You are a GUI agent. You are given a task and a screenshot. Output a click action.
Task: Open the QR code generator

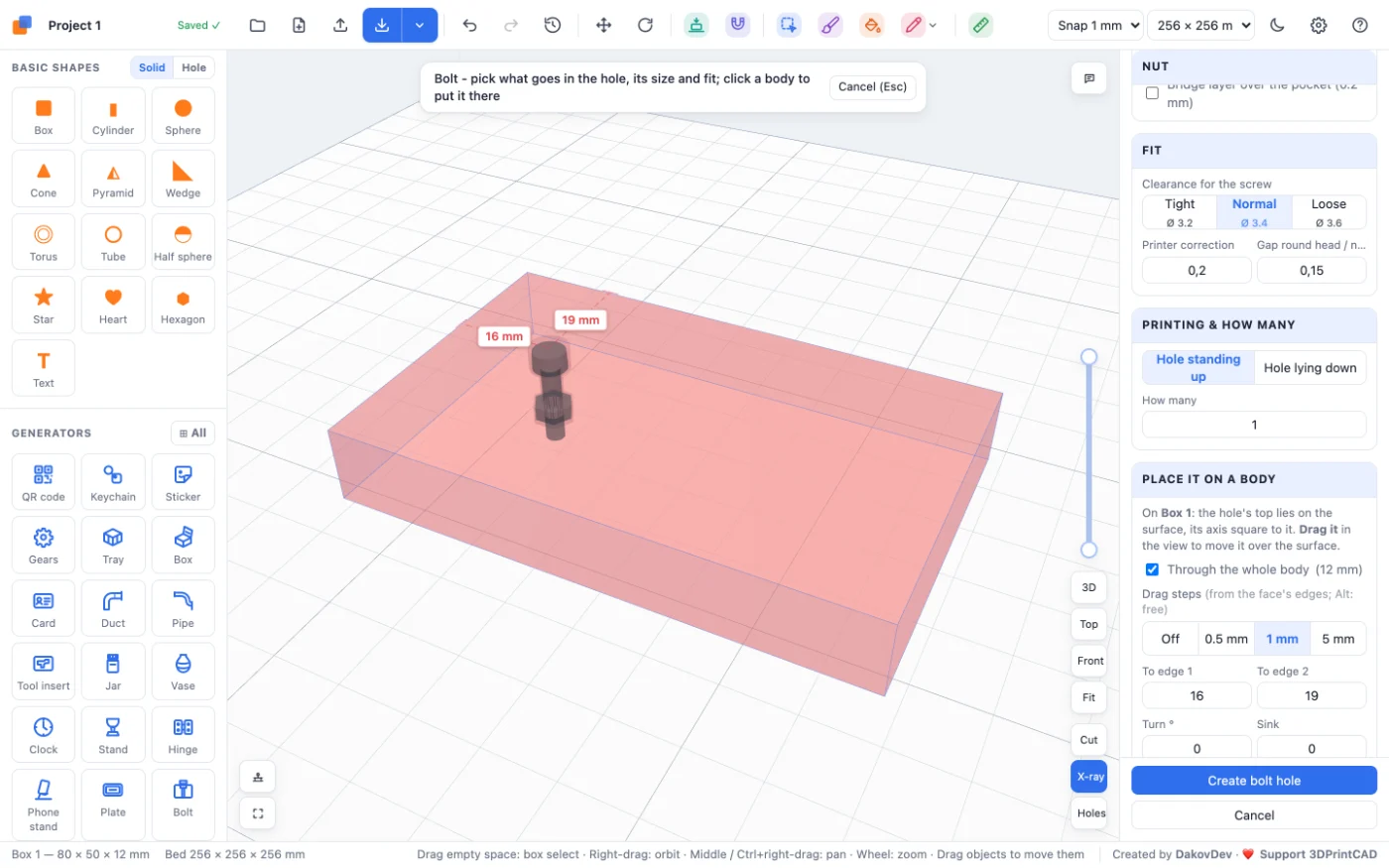pyautogui.click(x=44, y=482)
